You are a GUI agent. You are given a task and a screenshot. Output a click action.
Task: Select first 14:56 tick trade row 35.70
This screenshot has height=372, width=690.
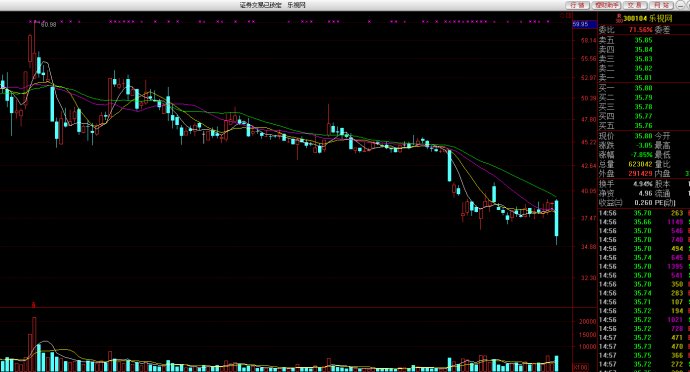tap(643, 213)
